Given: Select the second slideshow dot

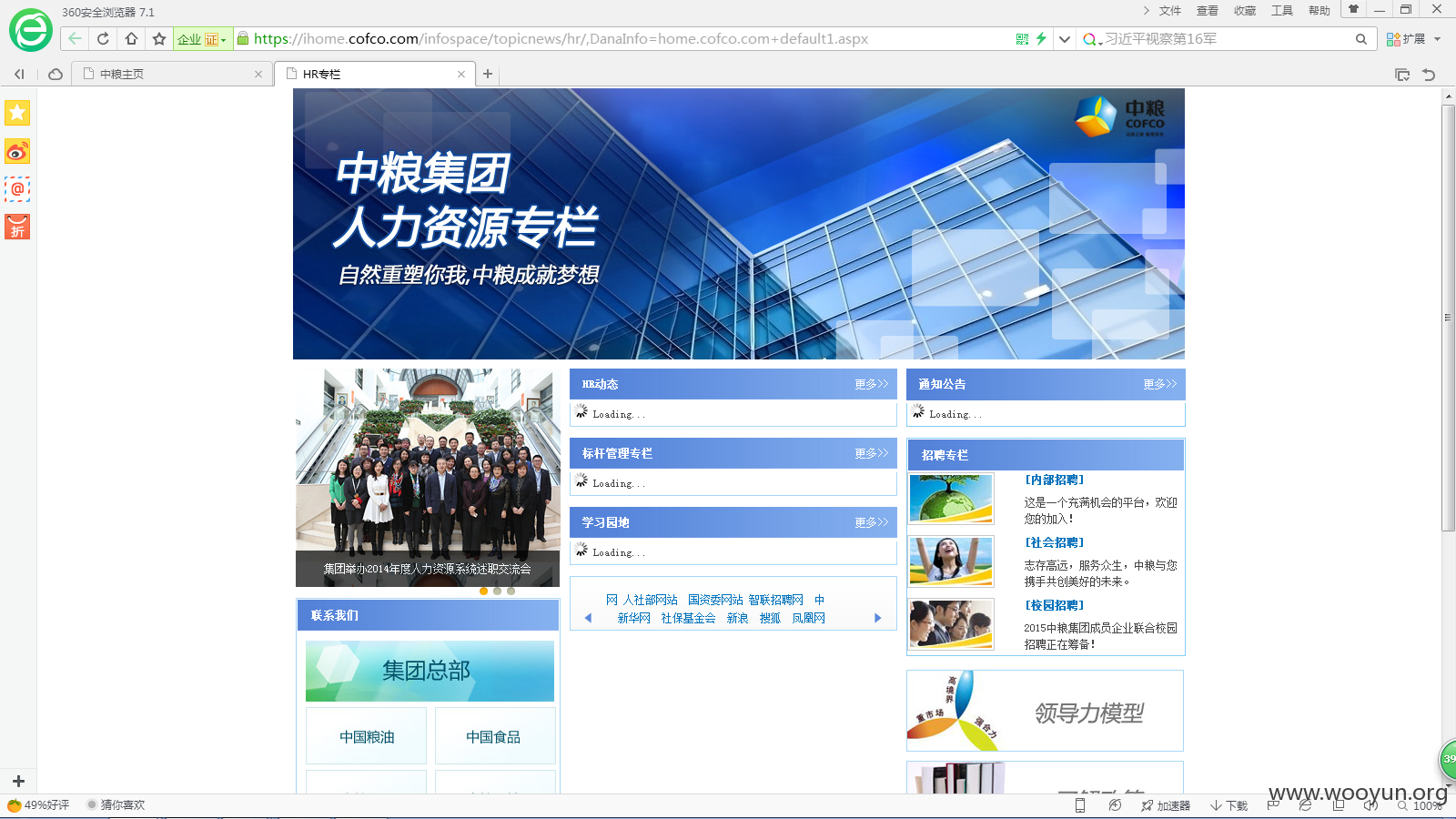Looking at the screenshot, I should (497, 591).
